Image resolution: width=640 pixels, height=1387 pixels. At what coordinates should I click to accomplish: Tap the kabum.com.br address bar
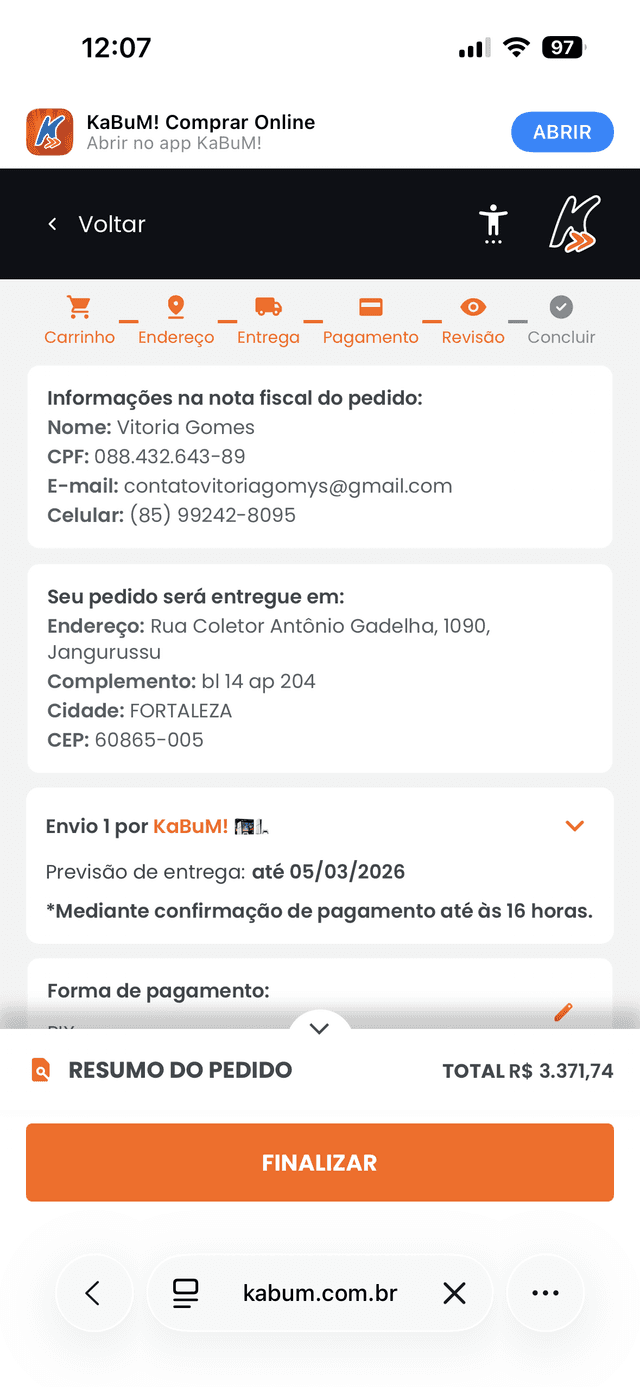coord(319,1293)
